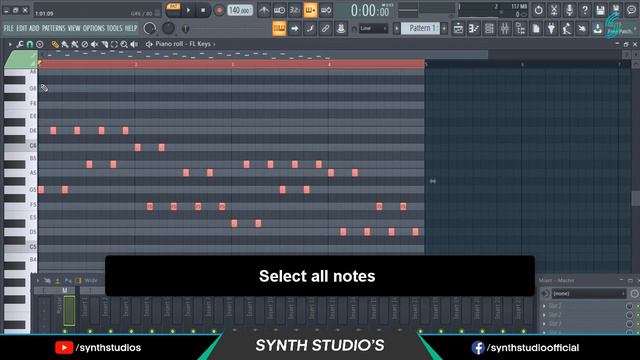Click the red Record button
The height and width of the screenshot is (360, 640).
pos(219,10)
